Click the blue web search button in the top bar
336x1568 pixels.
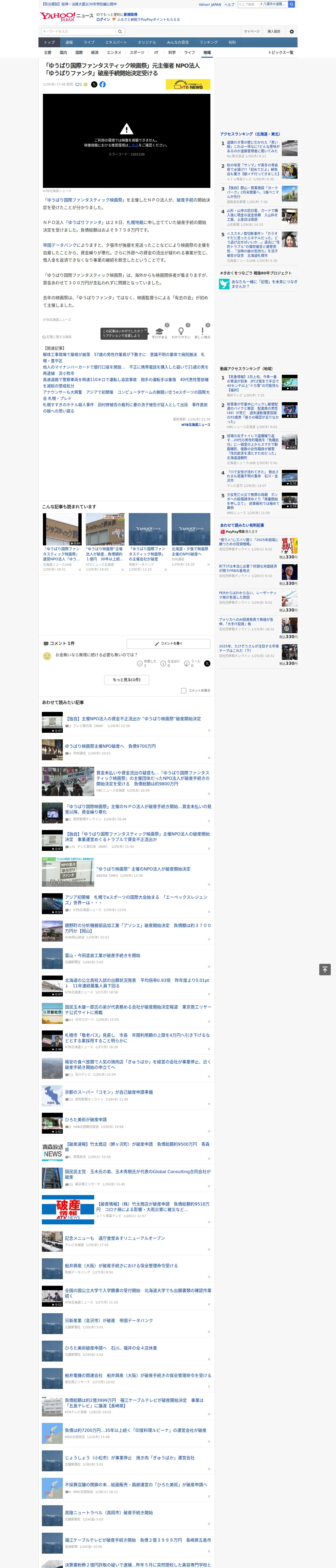(x=292, y=4)
